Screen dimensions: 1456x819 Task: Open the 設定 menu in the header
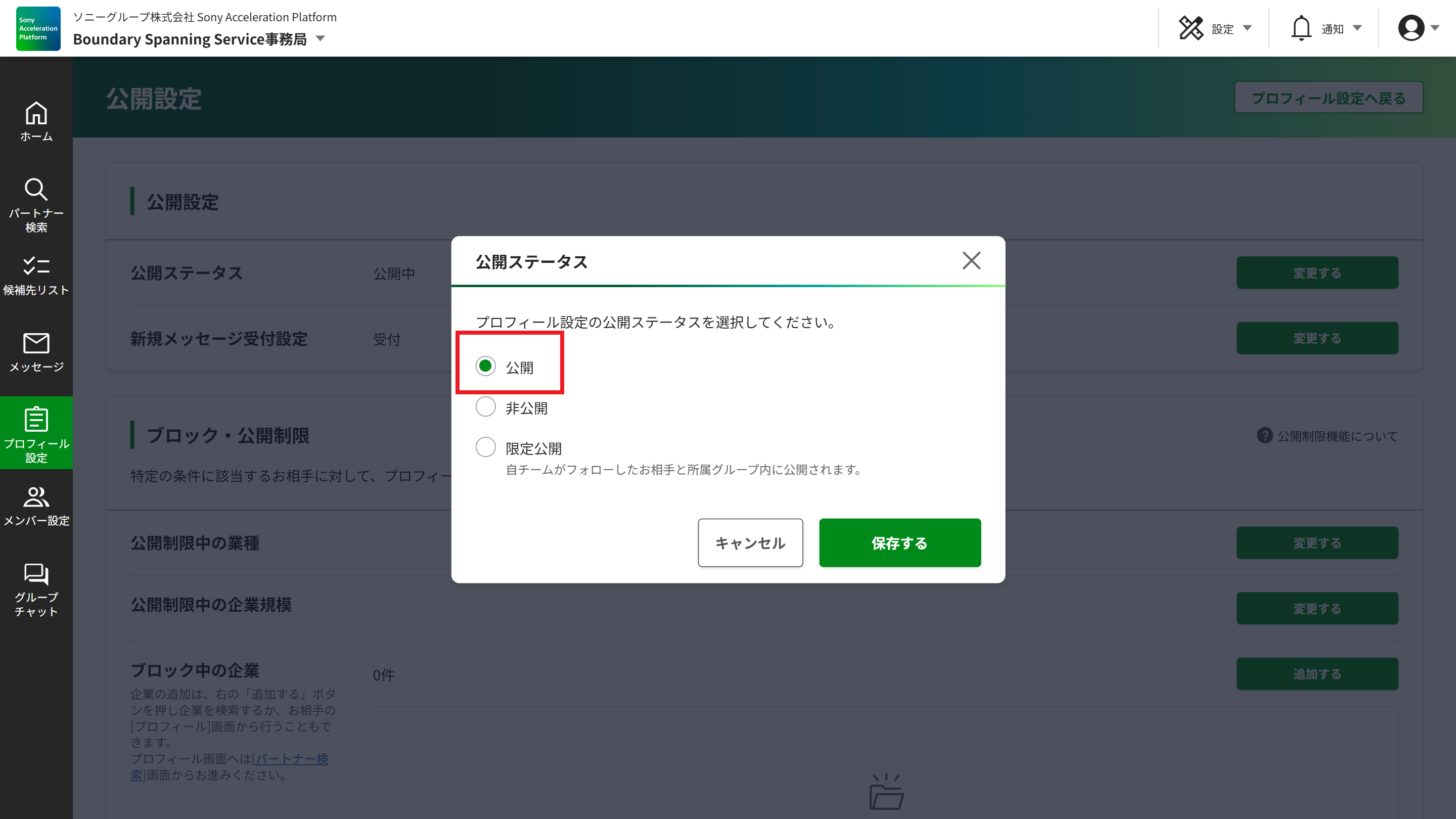coord(1193,27)
